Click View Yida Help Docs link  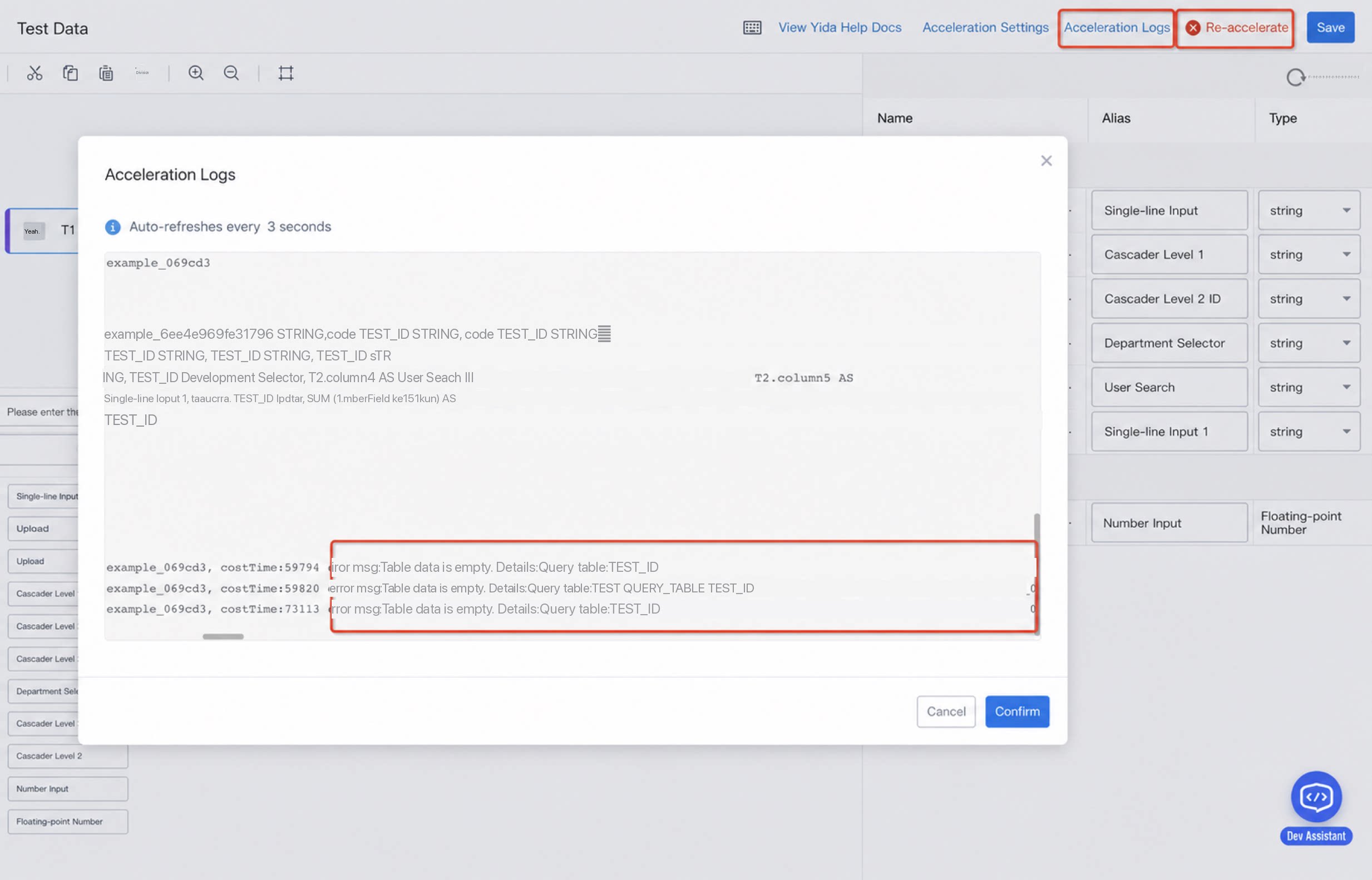click(x=840, y=27)
